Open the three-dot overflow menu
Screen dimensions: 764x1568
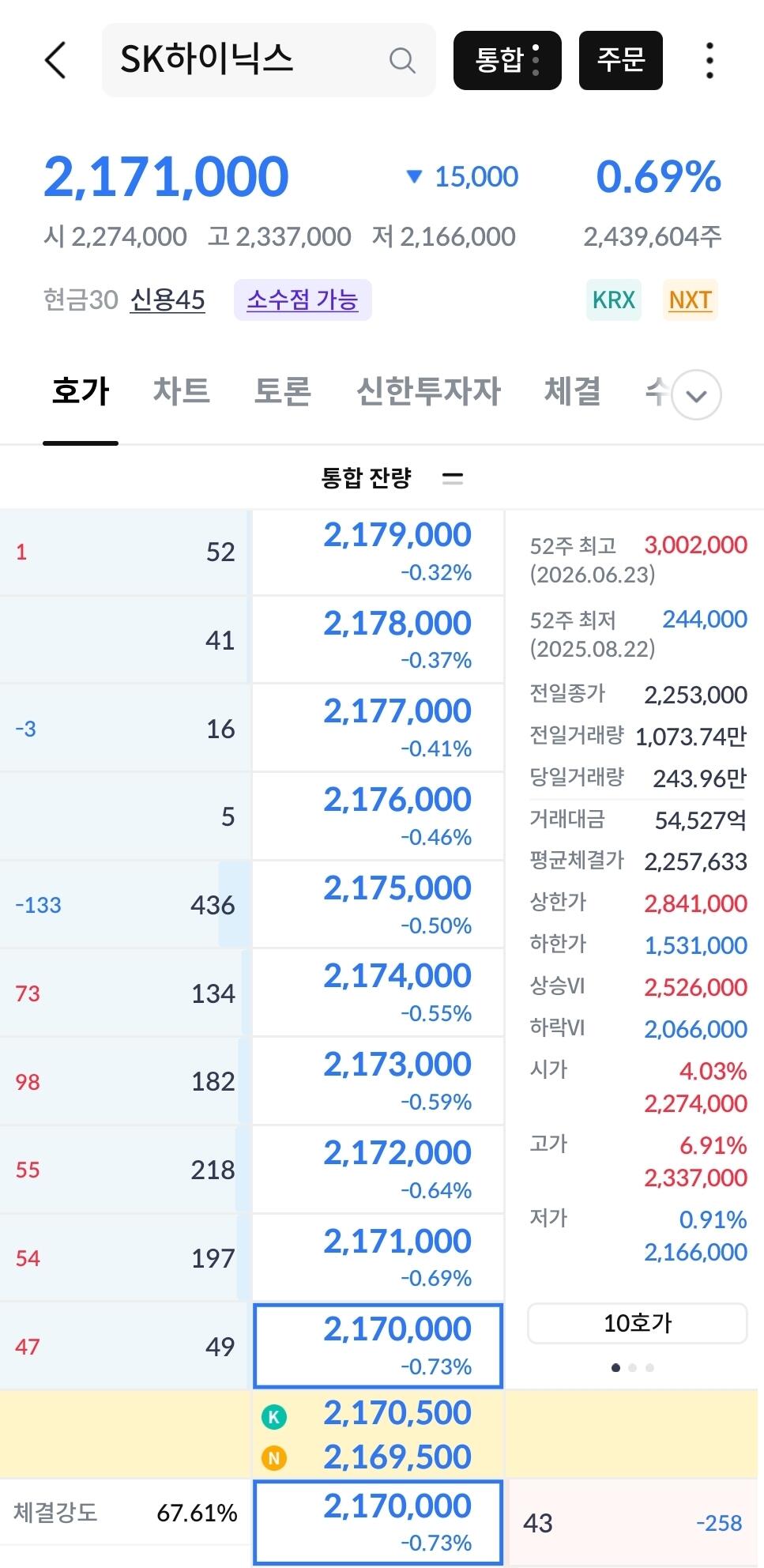coord(709,60)
